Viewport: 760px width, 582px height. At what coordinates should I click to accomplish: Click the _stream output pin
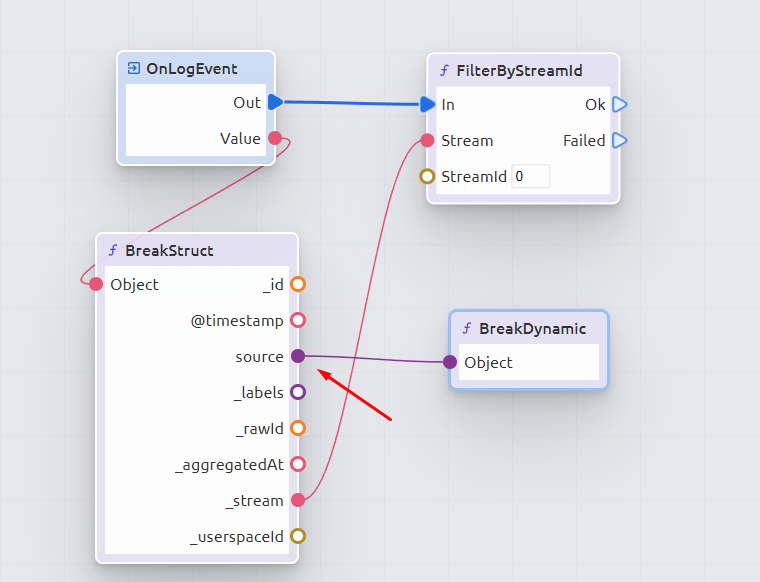pyautogui.click(x=297, y=500)
